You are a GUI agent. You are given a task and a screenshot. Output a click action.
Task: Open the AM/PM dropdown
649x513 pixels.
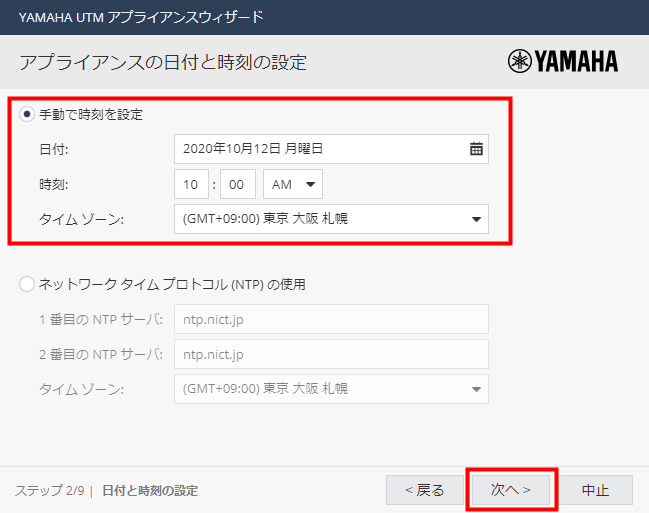[292, 184]
